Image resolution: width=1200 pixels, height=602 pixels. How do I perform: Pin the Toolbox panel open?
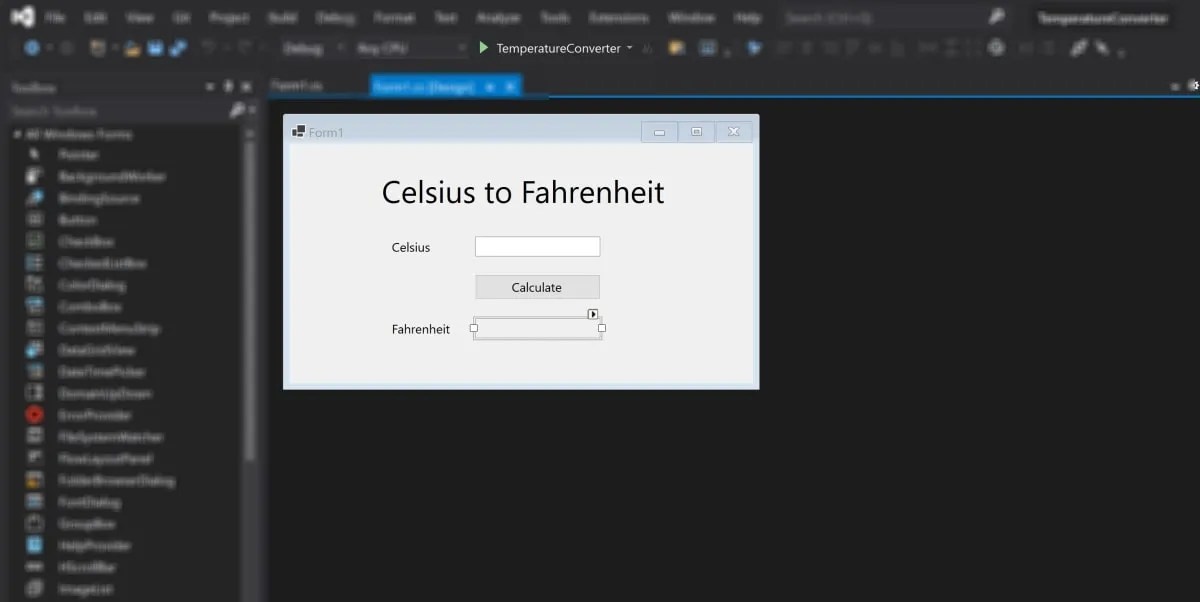point(227,86)
